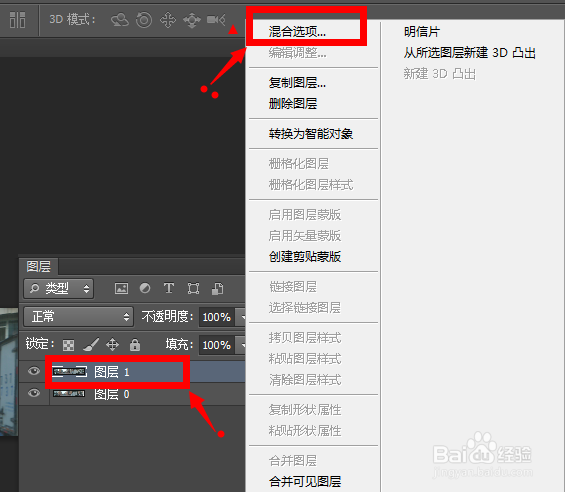Click the 不透明度 100% value field

[x=217, y=317]
